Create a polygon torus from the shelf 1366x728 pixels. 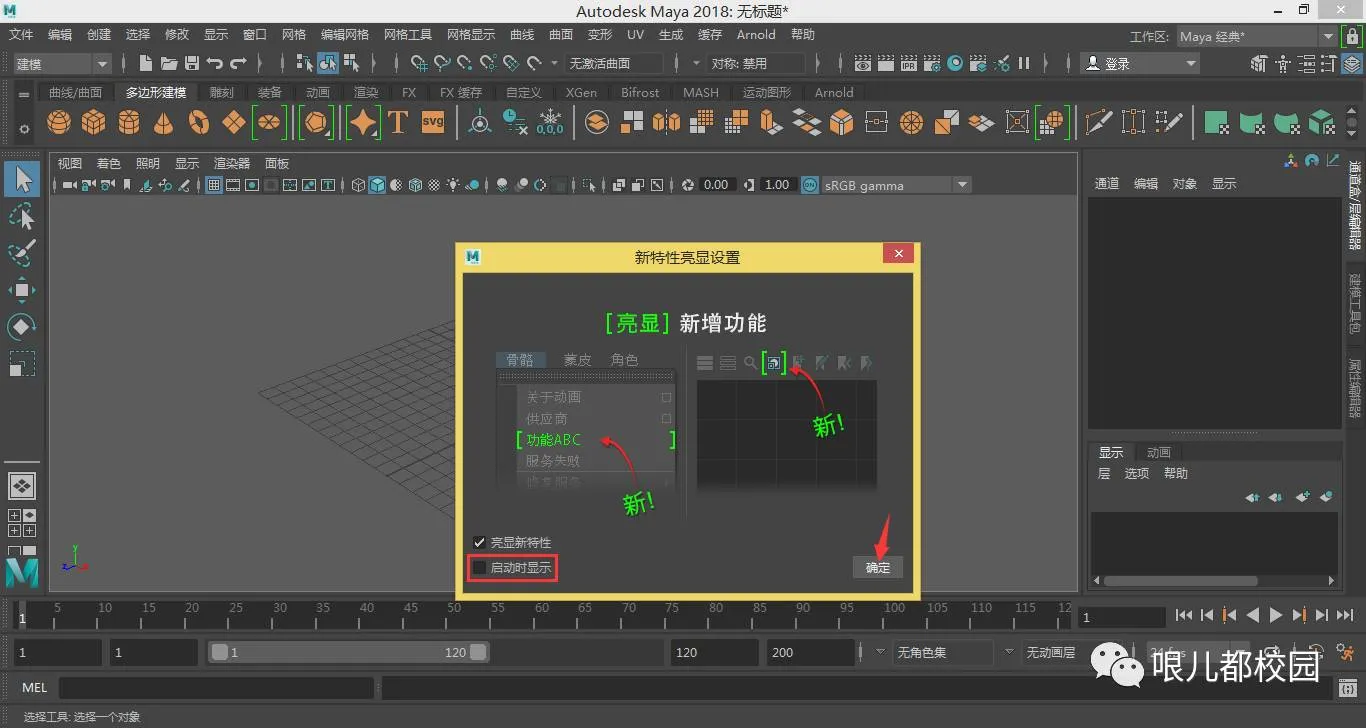[x=199, y=122]
